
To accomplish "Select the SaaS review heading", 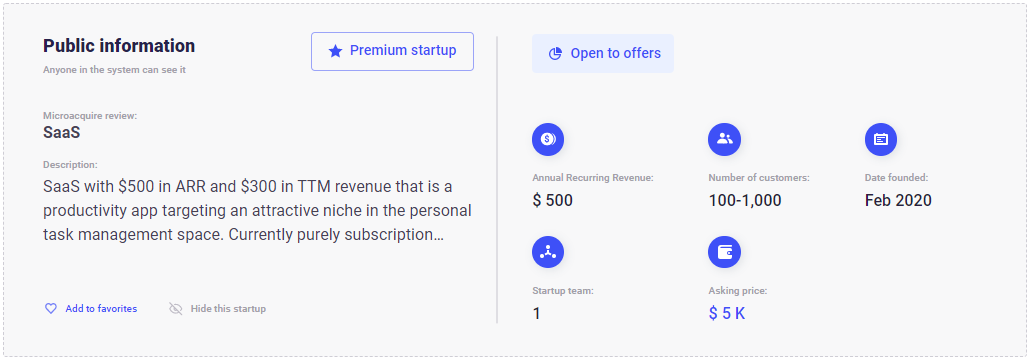I will tap(62, 132).
